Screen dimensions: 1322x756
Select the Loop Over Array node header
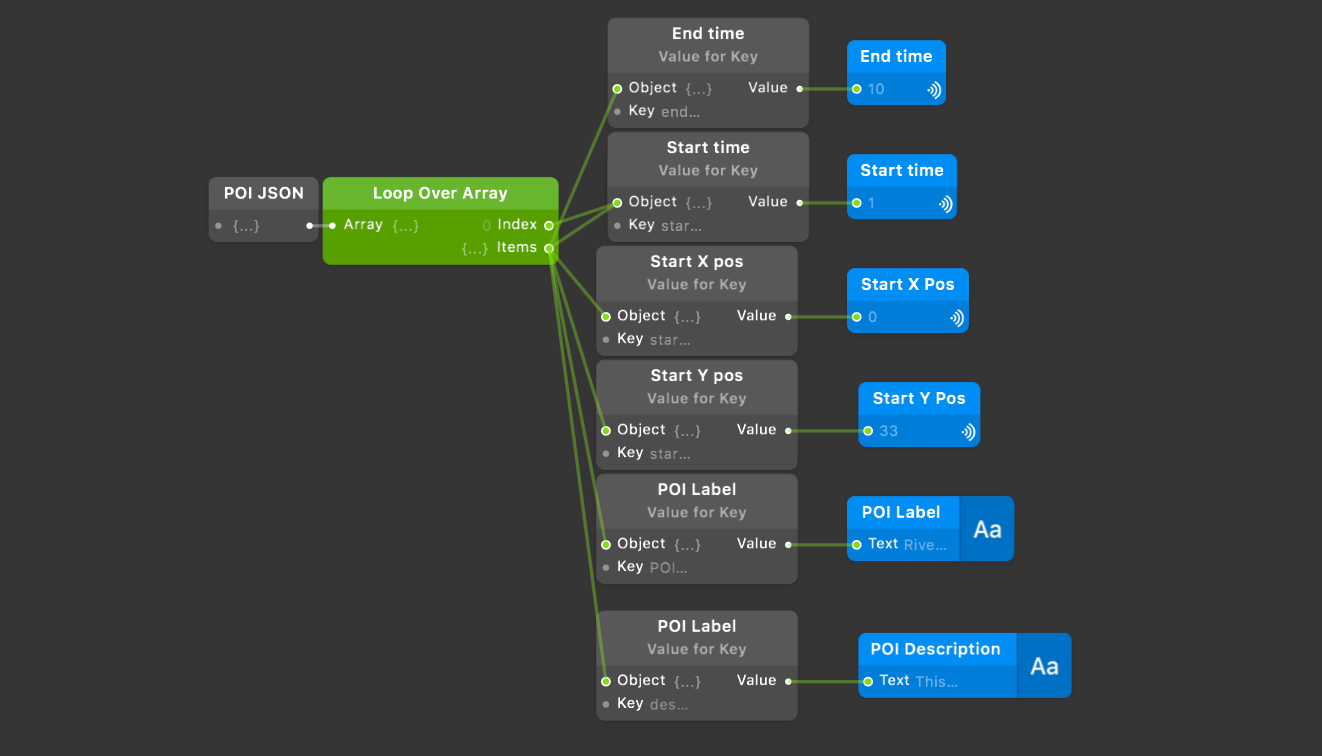(441, 193)
